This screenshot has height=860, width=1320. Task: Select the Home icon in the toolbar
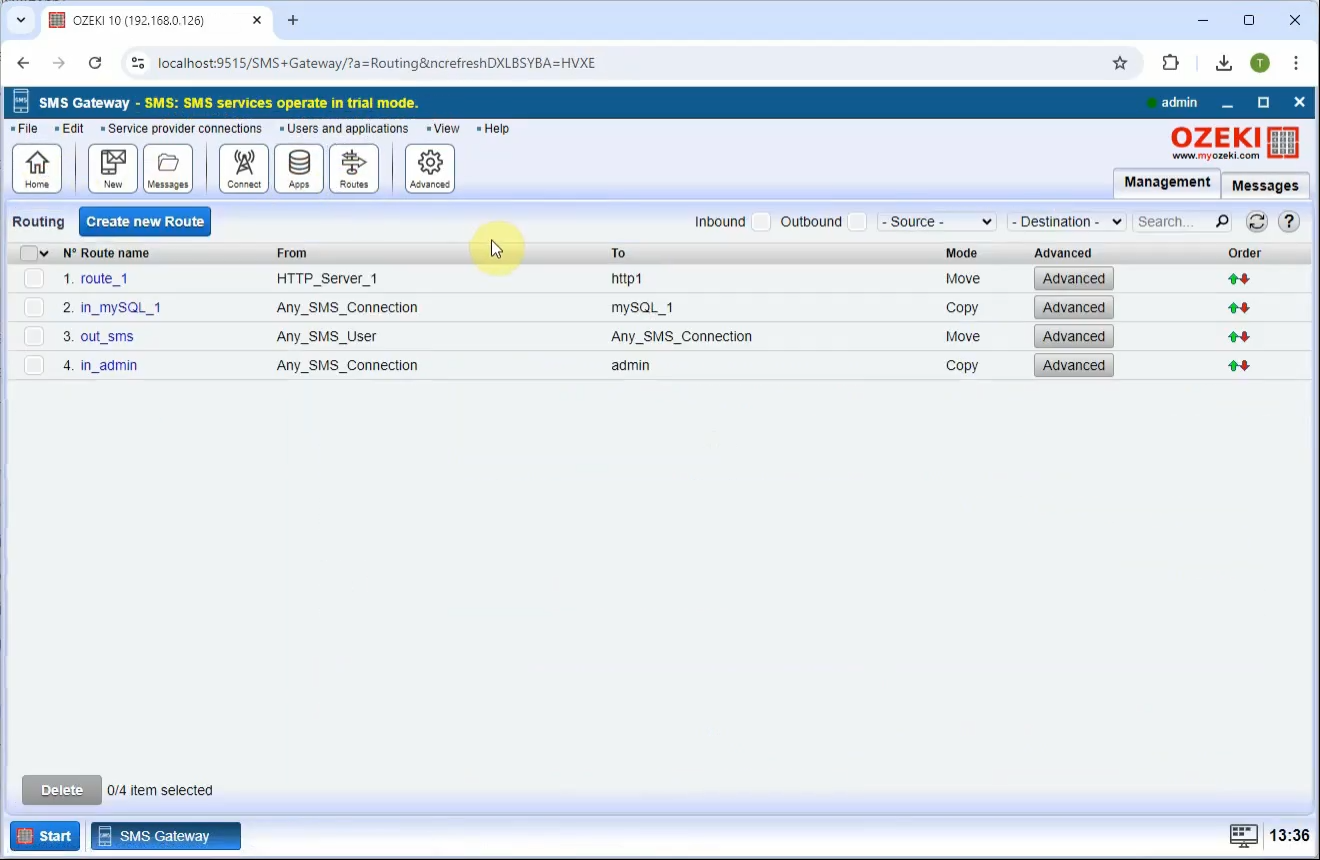(36, 168)
